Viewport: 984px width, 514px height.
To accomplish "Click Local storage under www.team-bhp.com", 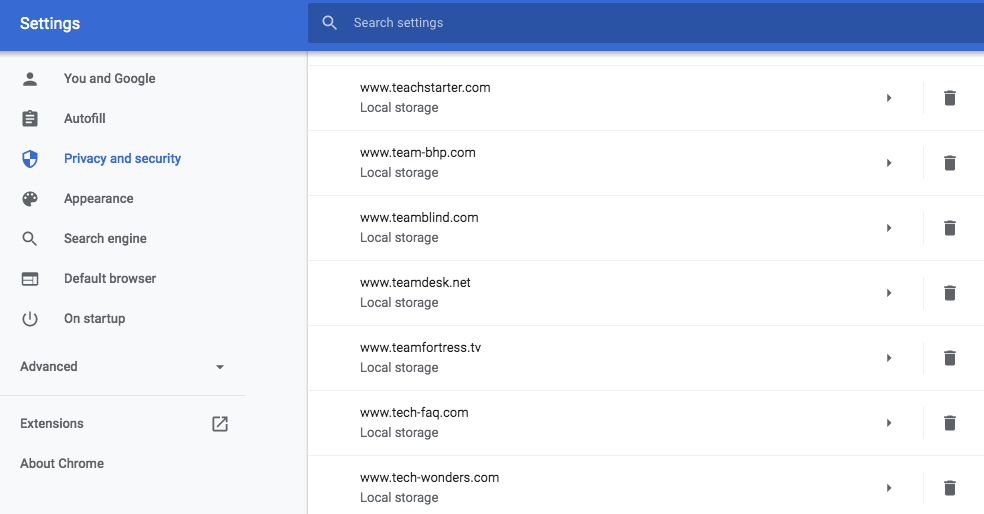I will pyautogui.click(x=399, y=173).
